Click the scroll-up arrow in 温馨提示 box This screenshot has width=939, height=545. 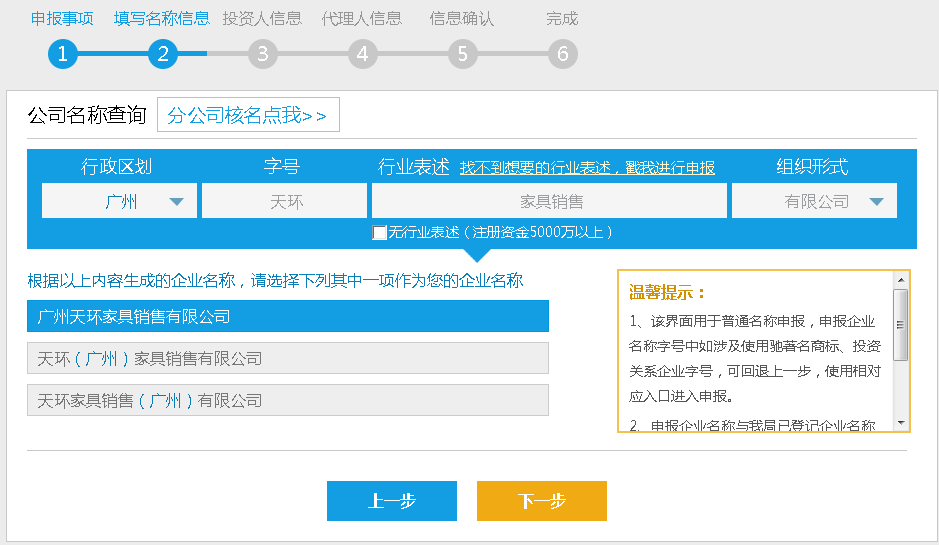(900, 280)
